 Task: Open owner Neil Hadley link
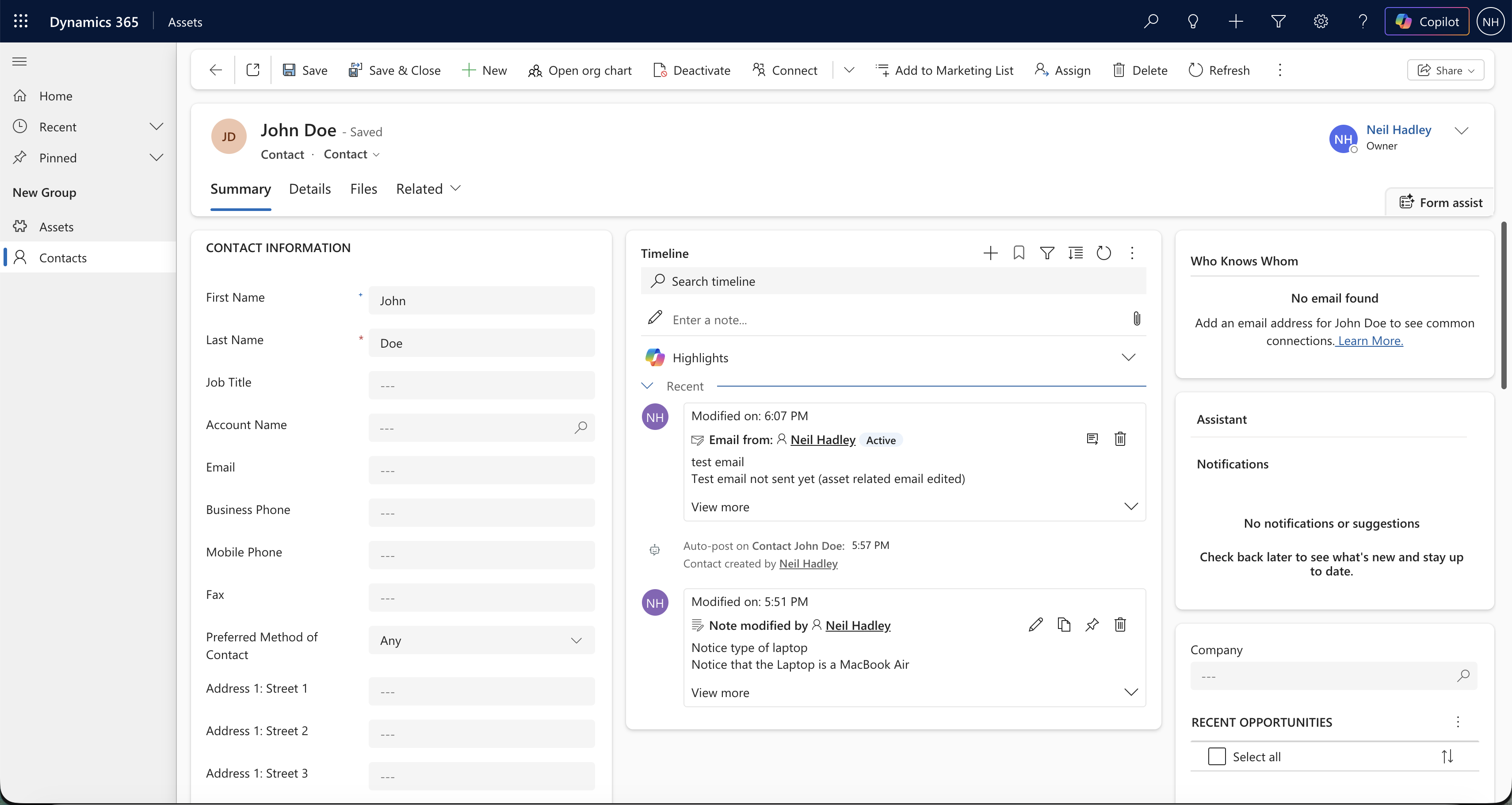click(1399, 130)
